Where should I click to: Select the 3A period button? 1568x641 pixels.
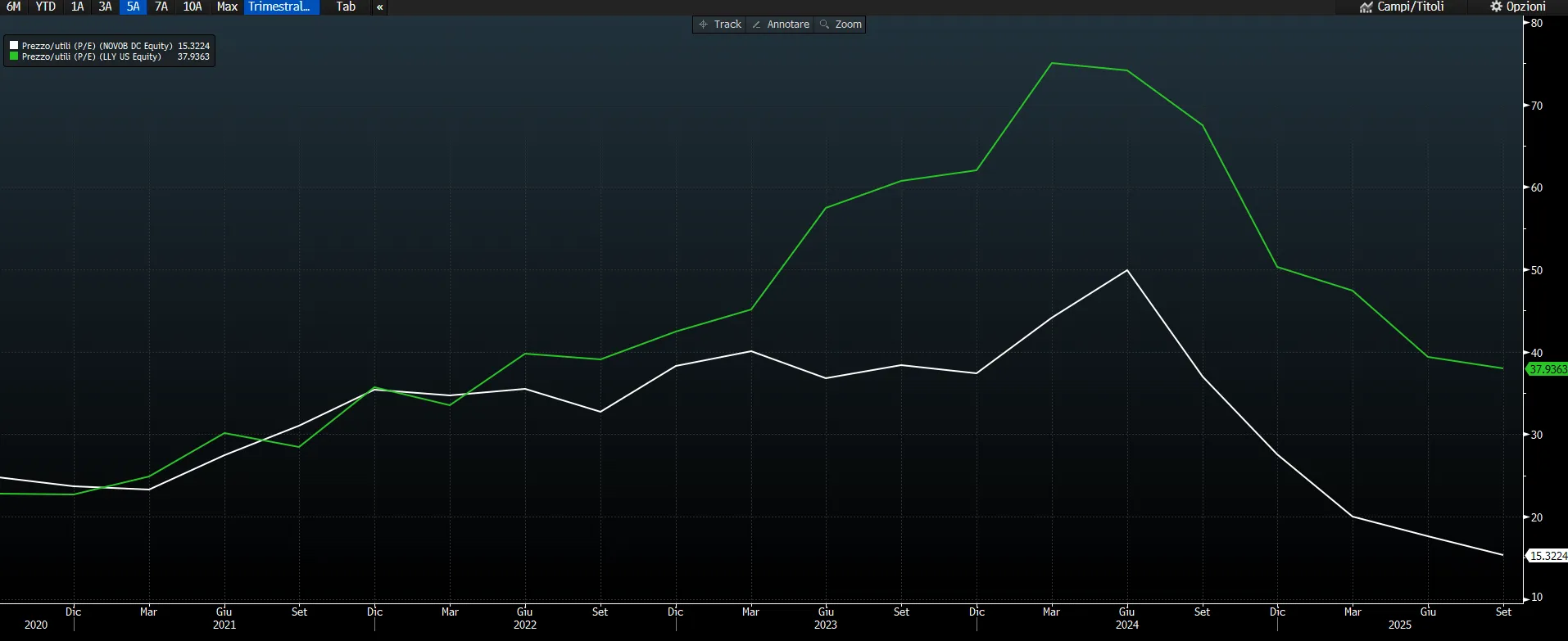[x=105, y=7]
